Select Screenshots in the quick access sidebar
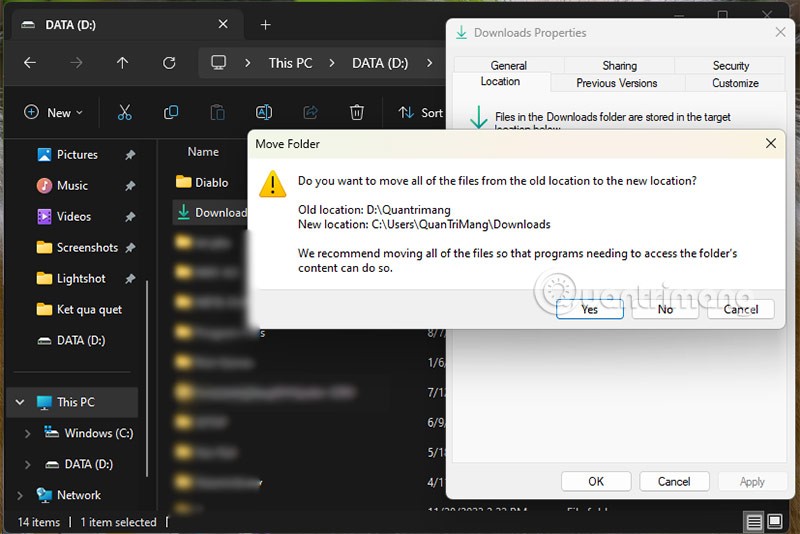 point(87,247)
